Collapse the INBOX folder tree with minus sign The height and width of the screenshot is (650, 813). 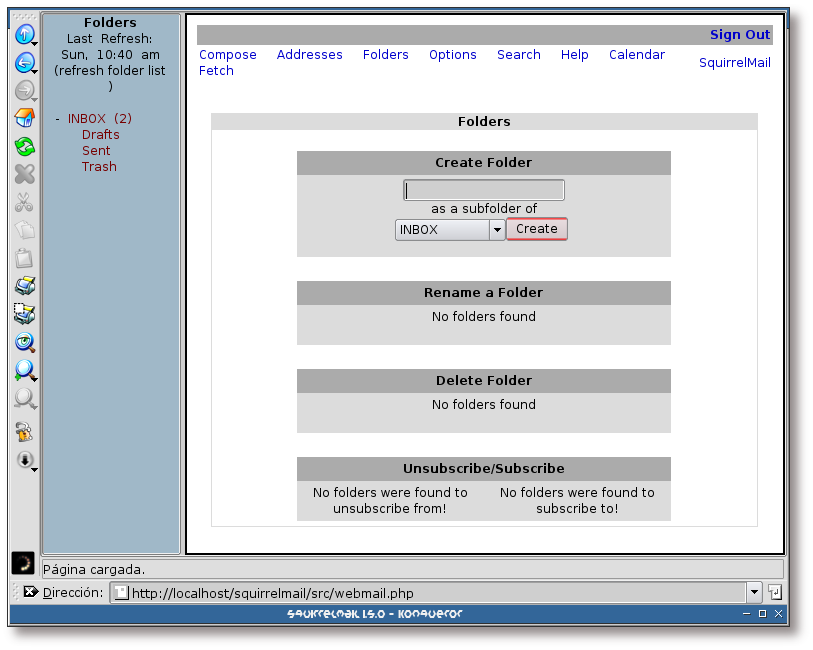pos(57,119)
